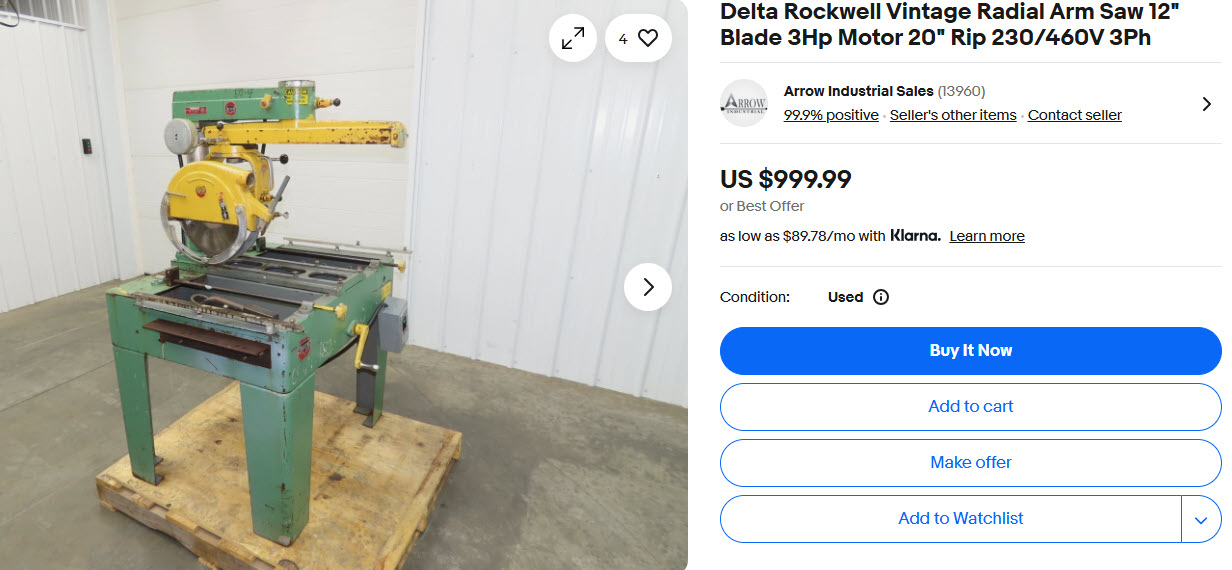Open Klarna Learn more link
This screenshot has width=1232, height=570.
[x=987, y=236]
